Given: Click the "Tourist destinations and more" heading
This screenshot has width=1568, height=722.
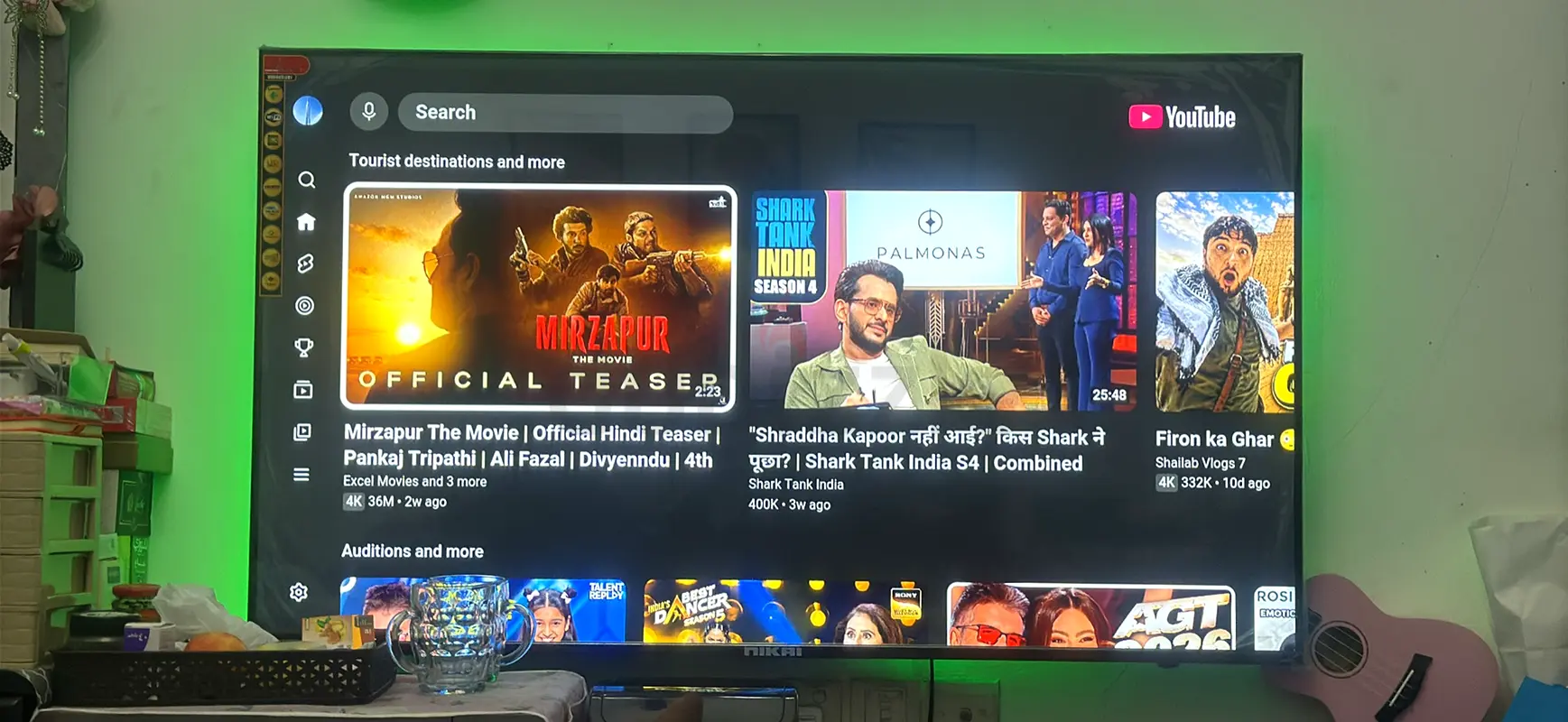Looking at the screenshot, I should pyautogui.click(x=457, y=162).
